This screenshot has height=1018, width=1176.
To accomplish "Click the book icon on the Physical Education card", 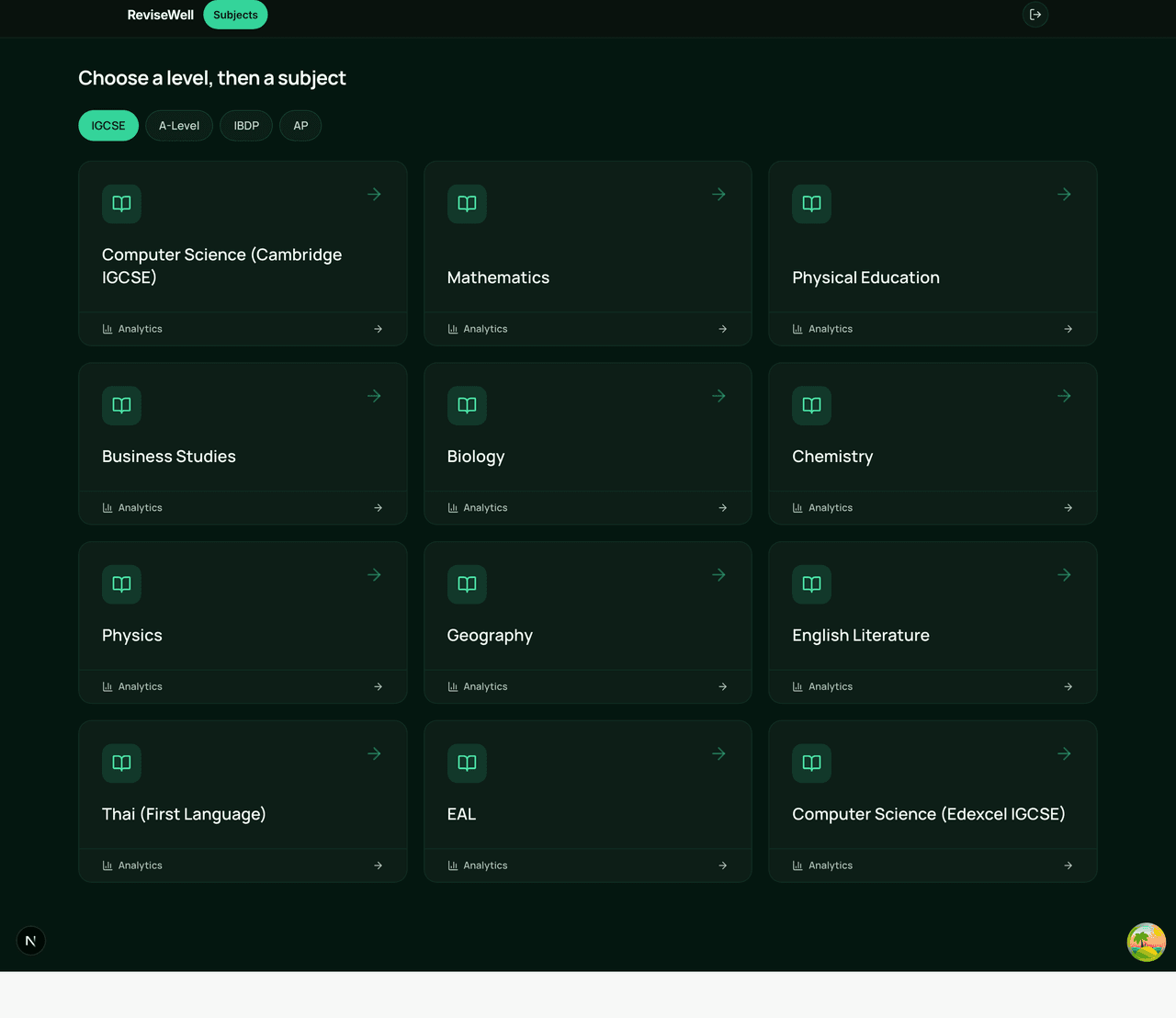I will tap(812, 204).
